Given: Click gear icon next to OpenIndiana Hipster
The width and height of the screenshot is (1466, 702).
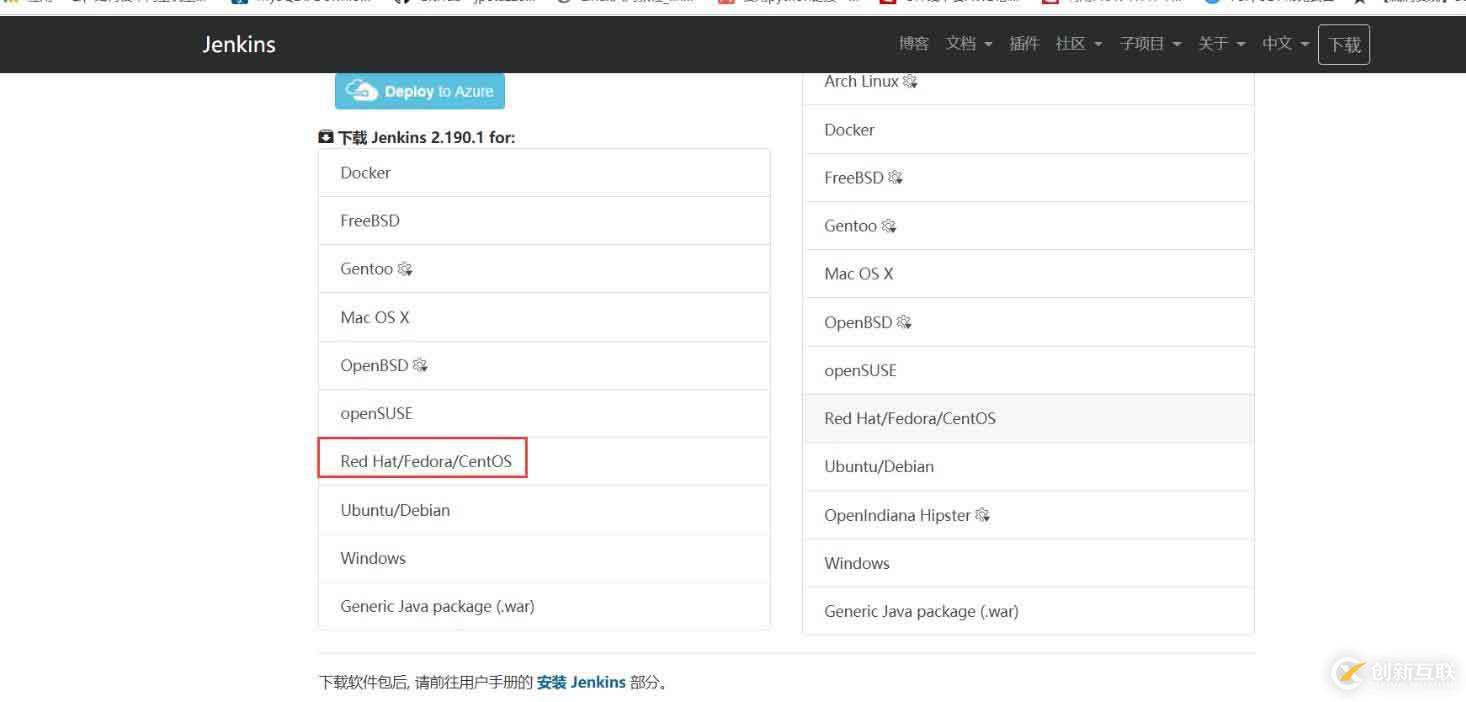Looking at the screenshot, I should tap(982, 516).
